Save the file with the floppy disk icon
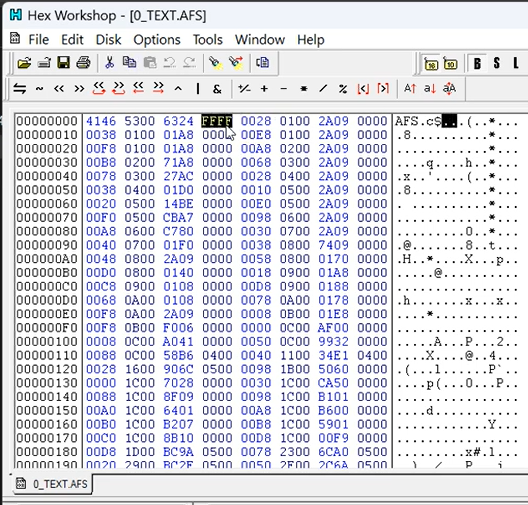The height and width of the screenshot is (505, 528). [63, 63]
